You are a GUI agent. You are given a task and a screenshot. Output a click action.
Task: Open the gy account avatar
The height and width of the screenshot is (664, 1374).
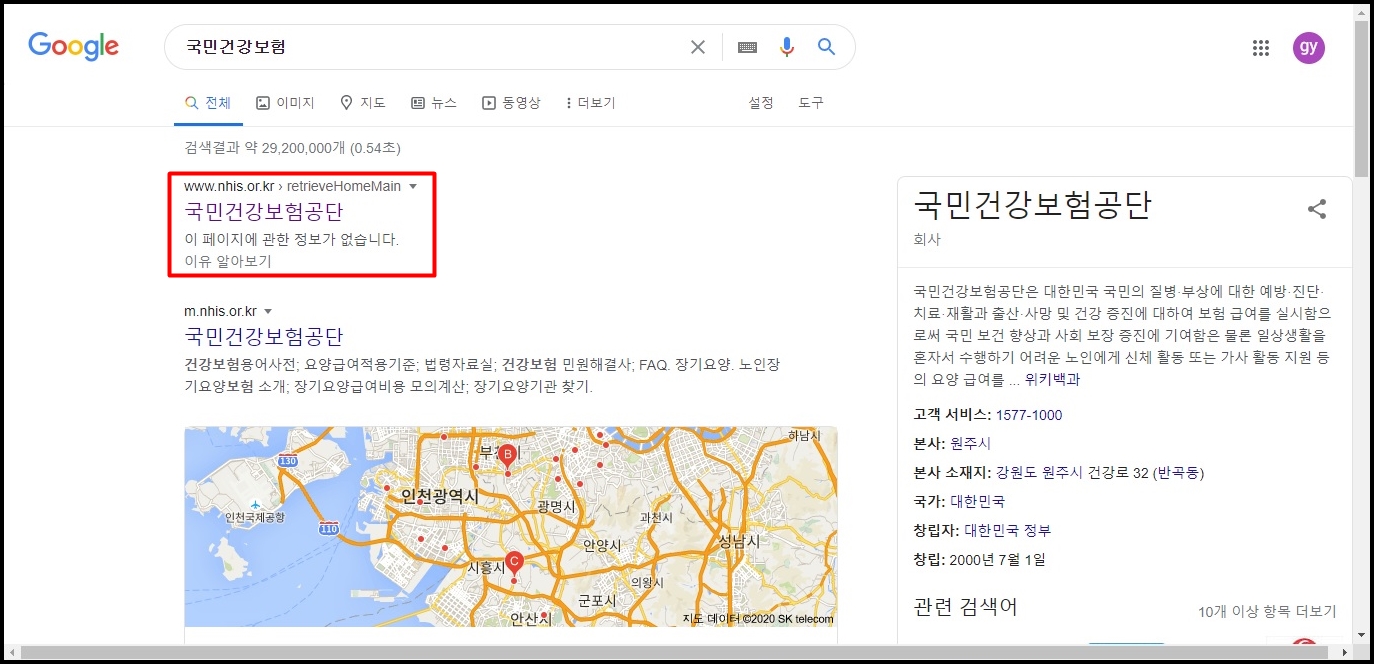(1308, 47)
